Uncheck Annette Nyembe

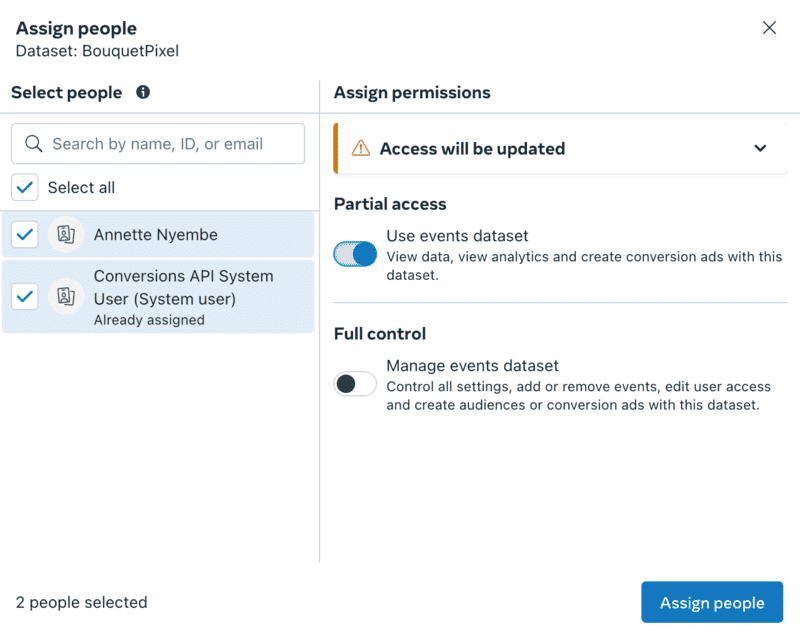click(x=24, y=234)
